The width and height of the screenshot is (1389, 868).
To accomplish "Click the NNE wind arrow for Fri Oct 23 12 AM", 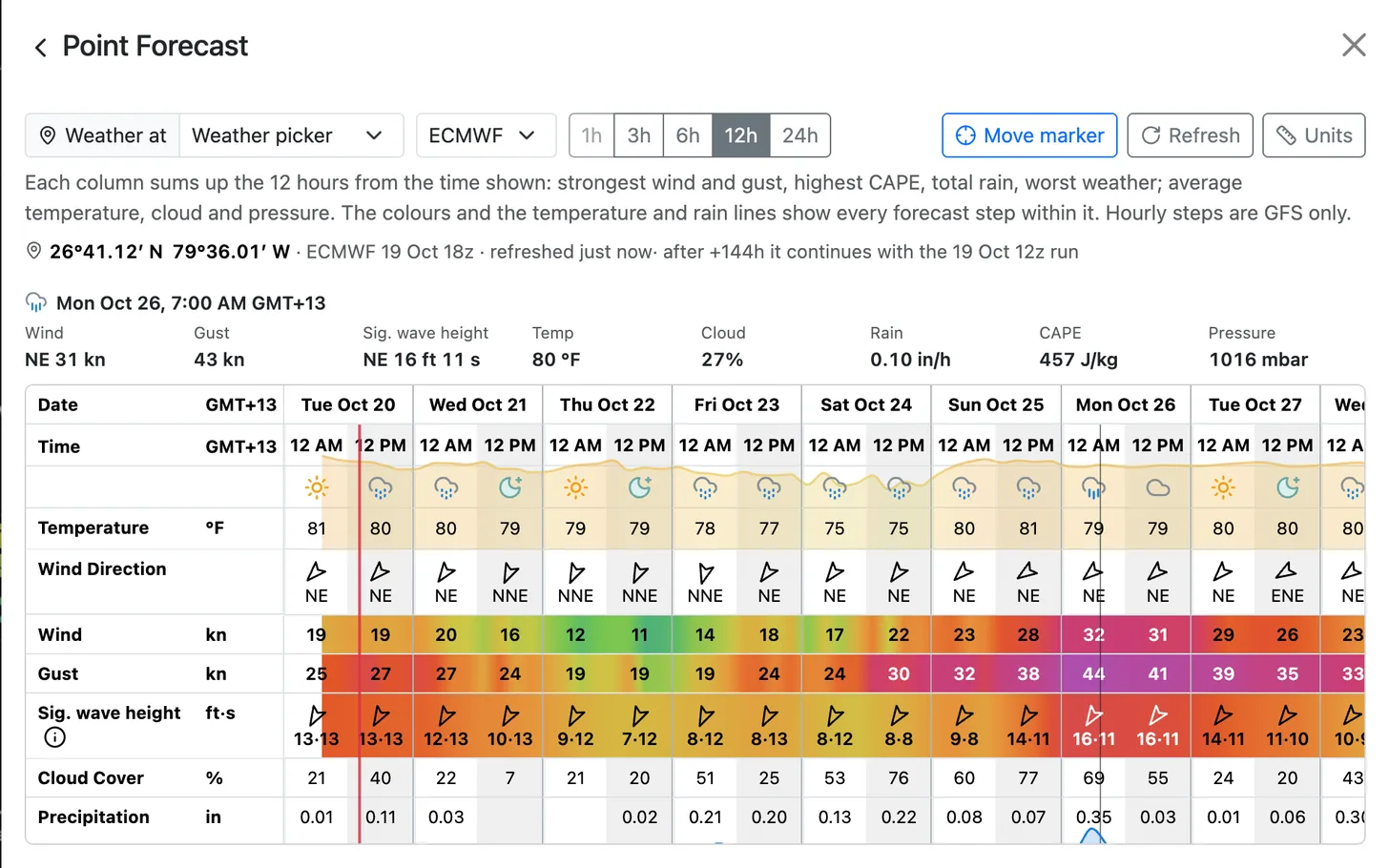I will point(705,572).
